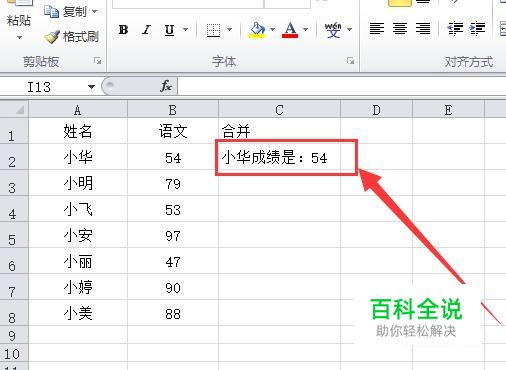Select score cell 97
Image resolution: width=506 pixels, height=370 pixels.
tap(173, 235)
